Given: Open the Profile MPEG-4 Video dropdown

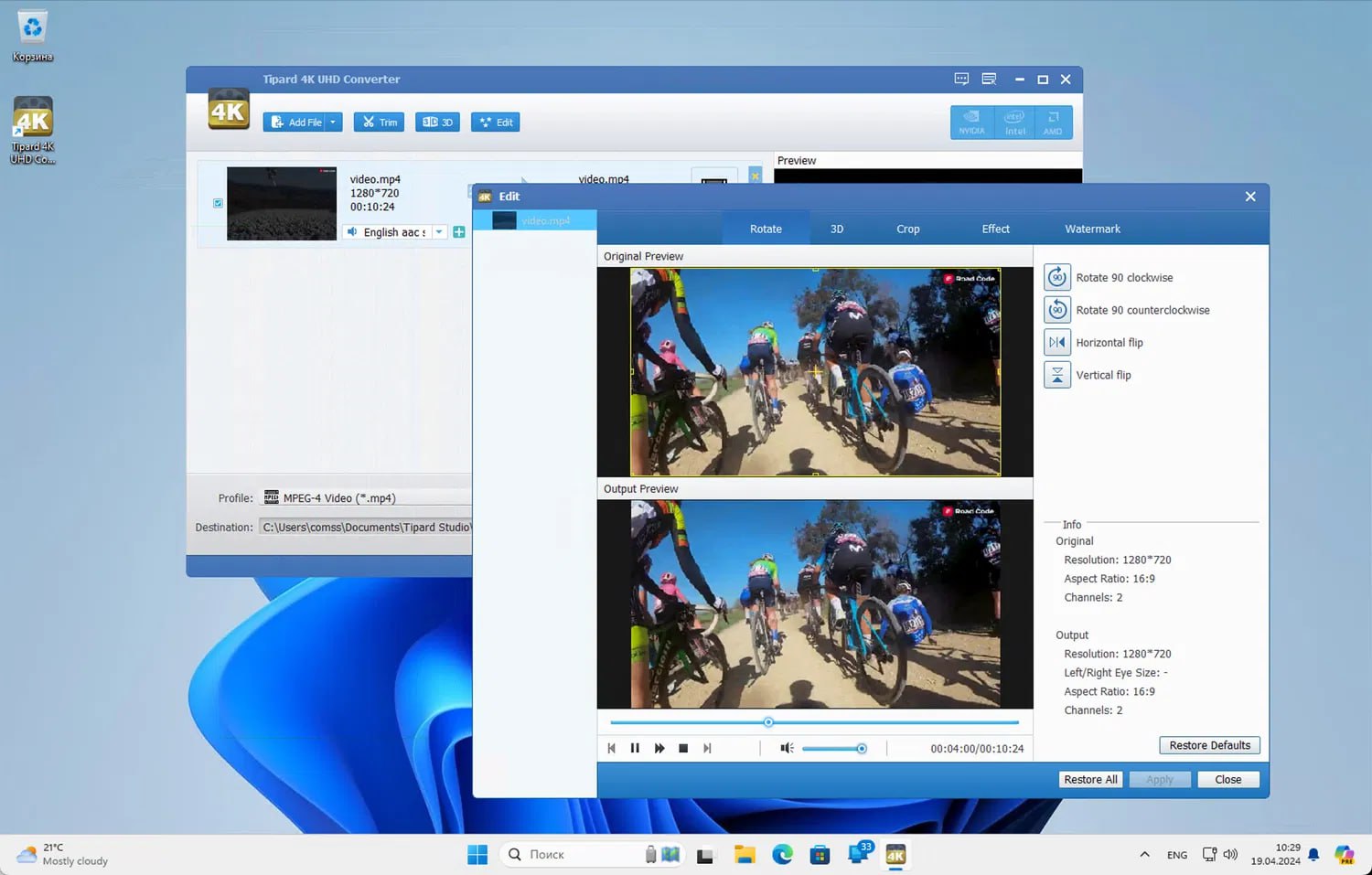Looking at the screenshot, I should point(366,498).
